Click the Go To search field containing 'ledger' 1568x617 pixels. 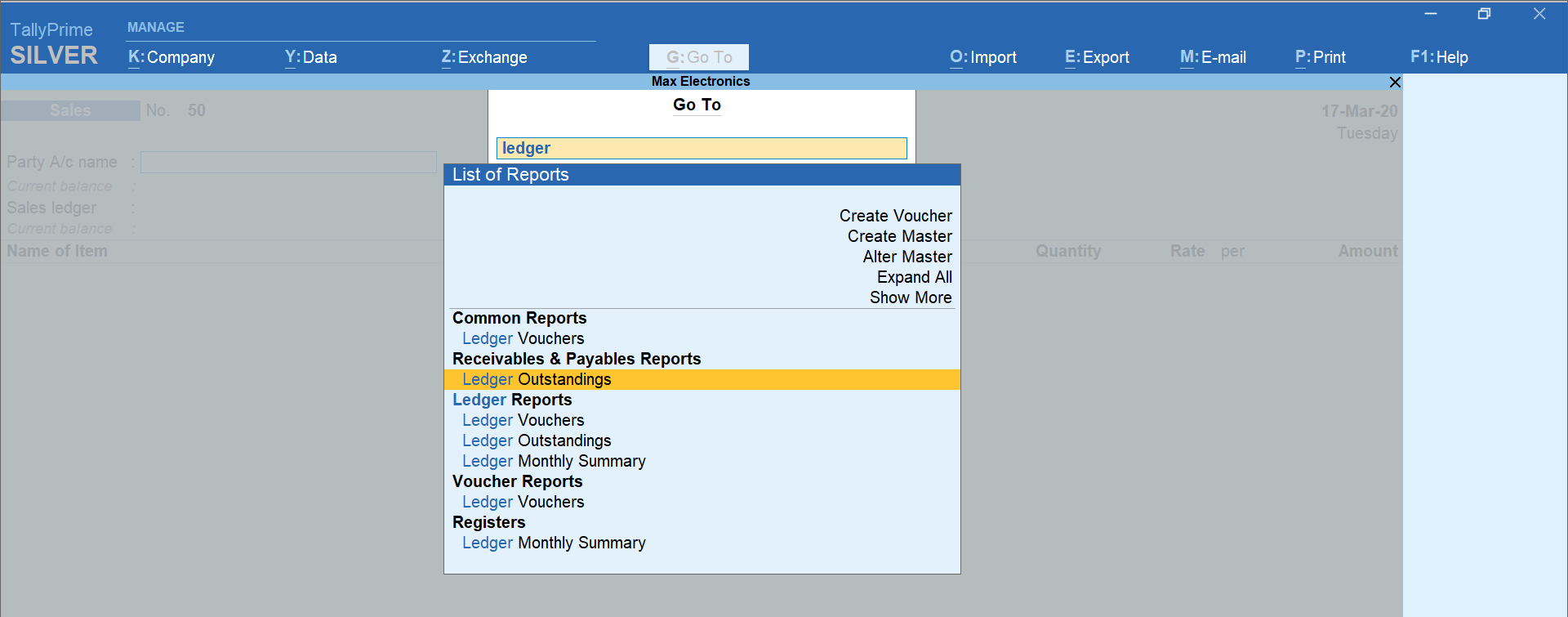(x=702, y=148)
